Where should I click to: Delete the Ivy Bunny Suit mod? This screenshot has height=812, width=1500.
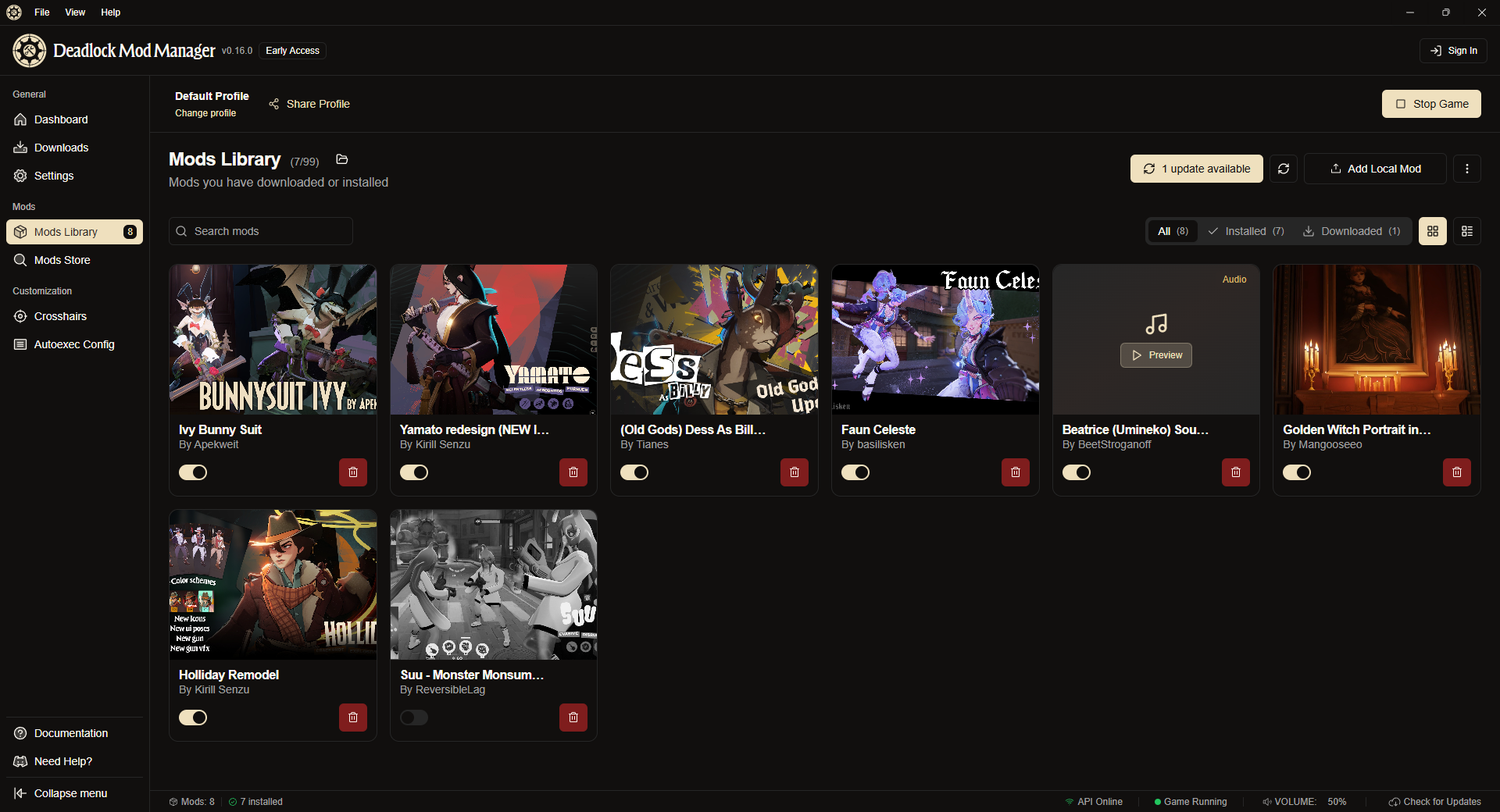pyautogui.click(x=353, y=472)
